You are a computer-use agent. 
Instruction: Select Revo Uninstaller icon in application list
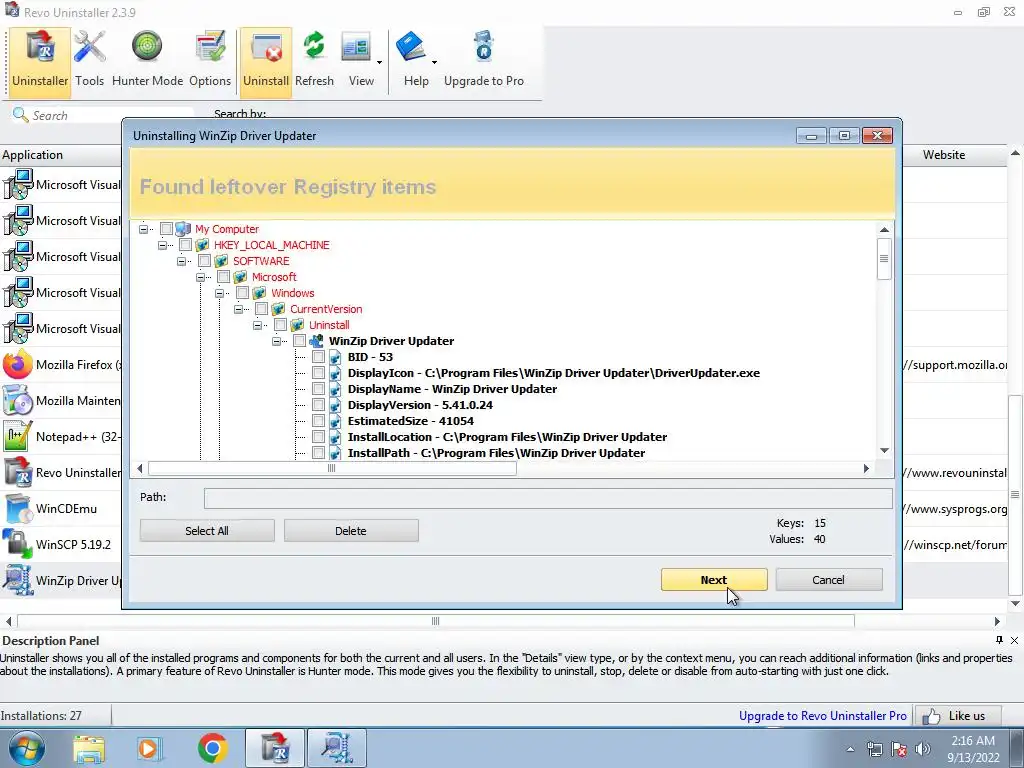click(x=18, y=472)
